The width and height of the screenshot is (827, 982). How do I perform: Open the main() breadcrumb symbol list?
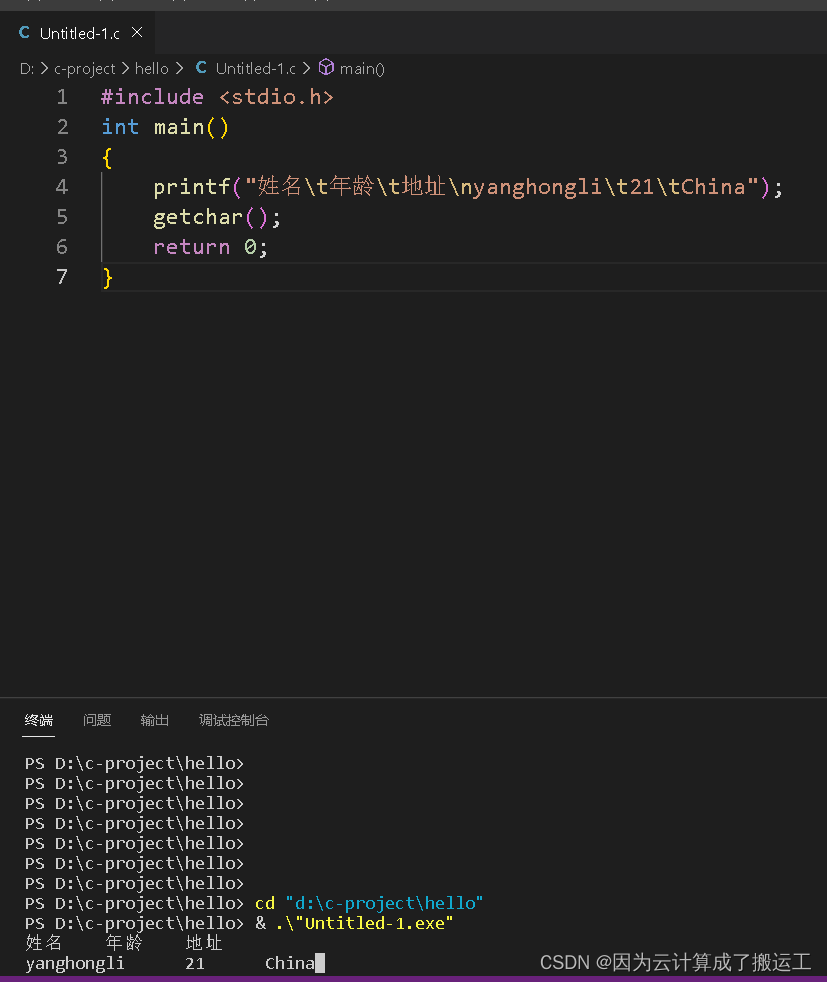362,68
